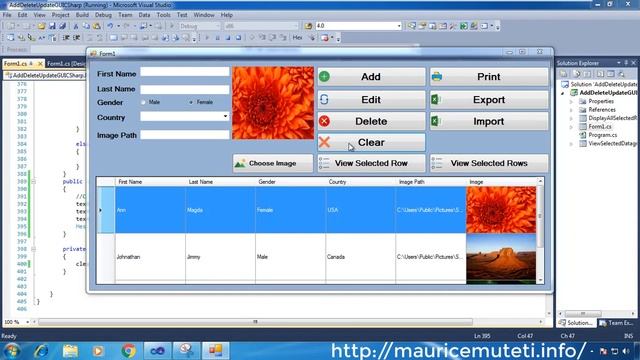Expand the References node in Solution Explorer
Image resolution: width=640 pixels, height=360 pixels.
click(571, 110)
